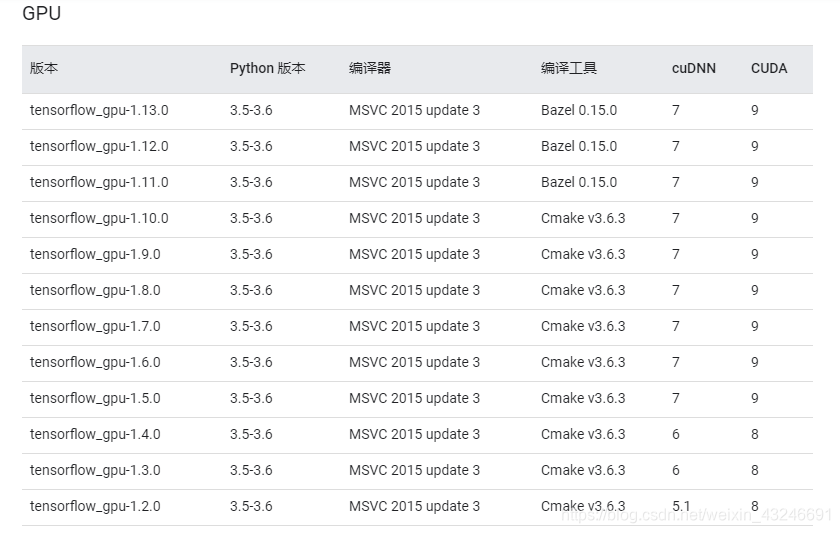
Task: Select the tensorflow_gpu-1.5.0 cell
Action: 95,398
